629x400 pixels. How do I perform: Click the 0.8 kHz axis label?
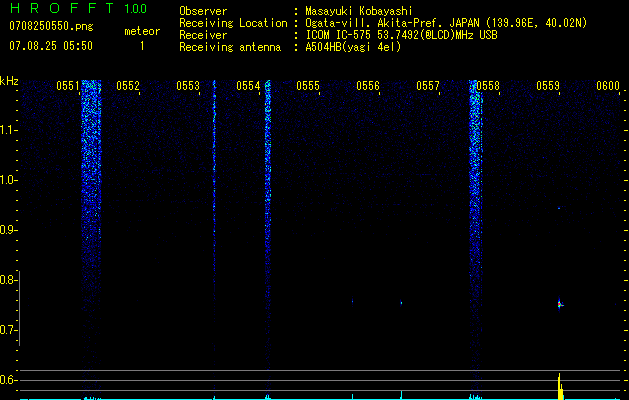[8, 280]
